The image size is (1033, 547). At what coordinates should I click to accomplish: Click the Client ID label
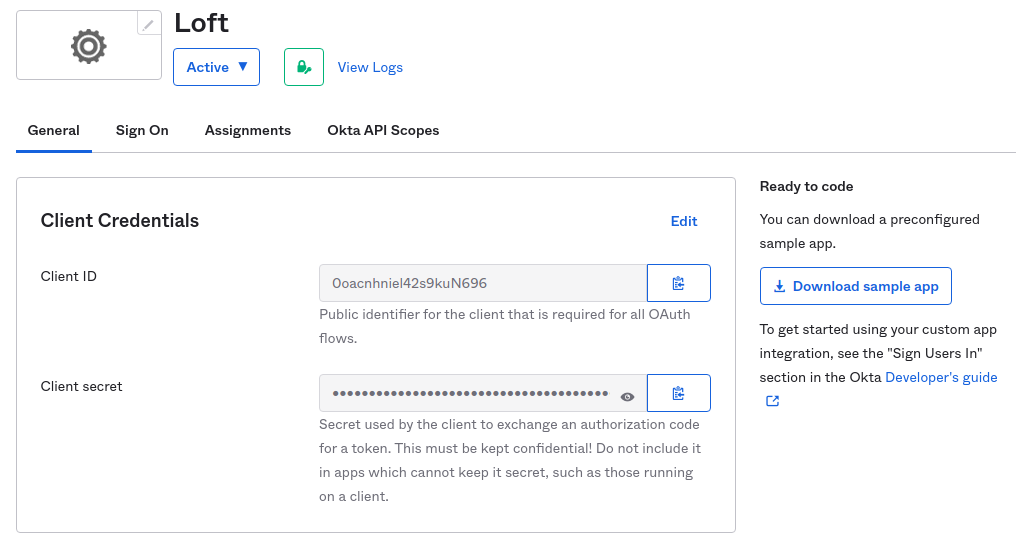[69, 277]
